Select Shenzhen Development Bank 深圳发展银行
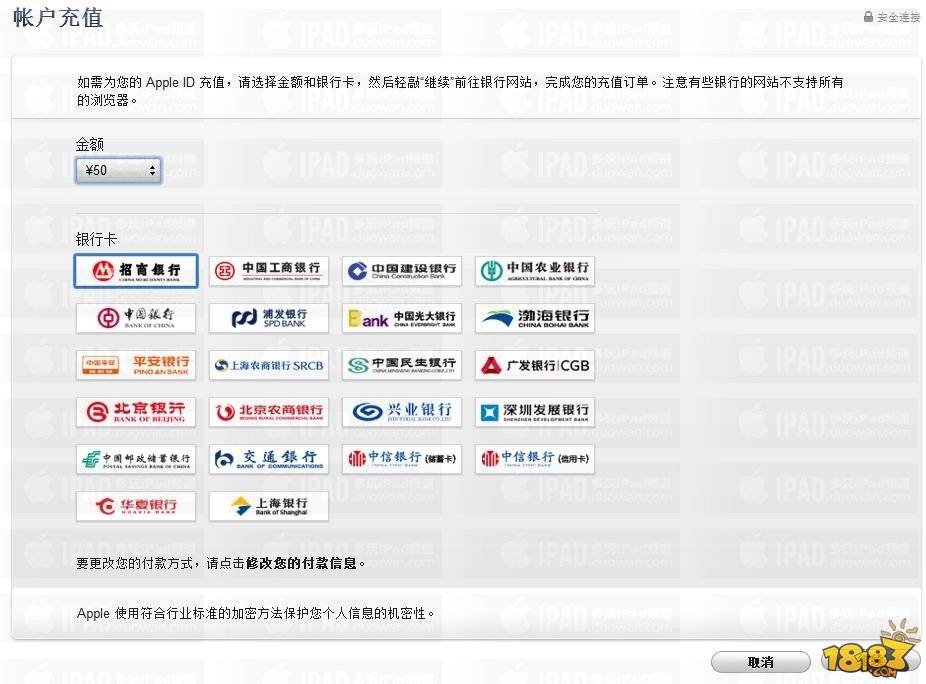 [534, 412]
